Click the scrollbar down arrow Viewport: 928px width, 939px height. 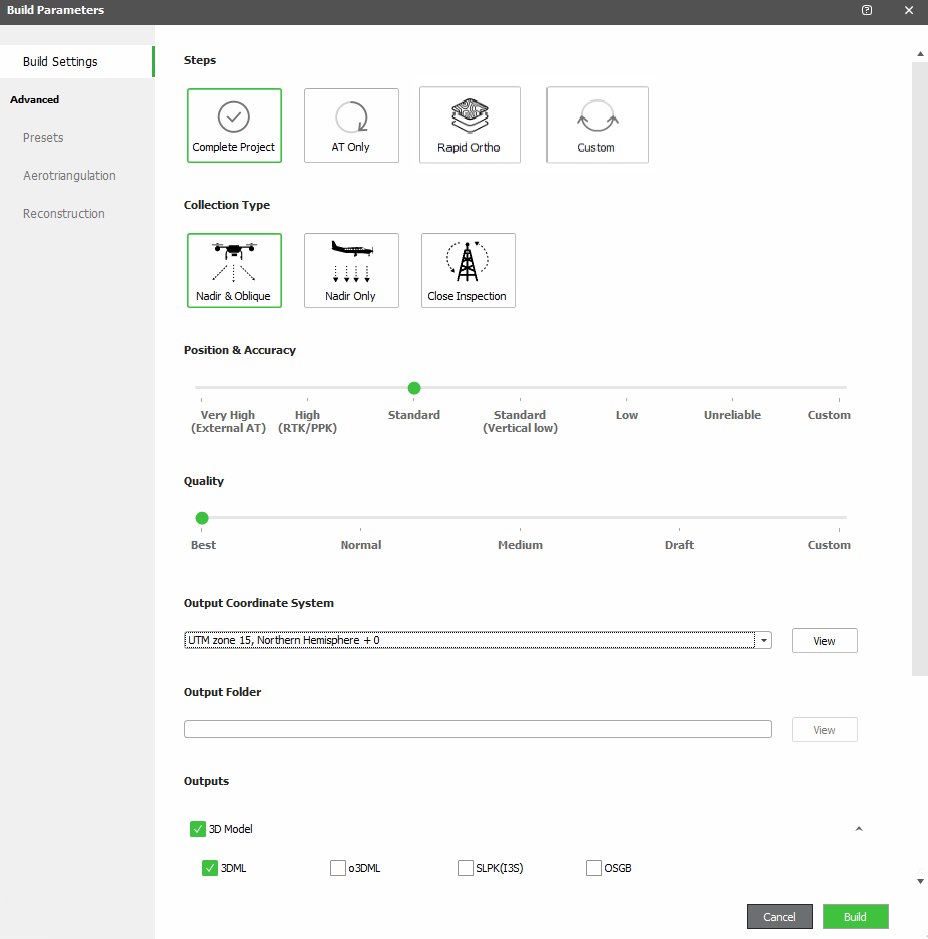click(x=920, y=881)
